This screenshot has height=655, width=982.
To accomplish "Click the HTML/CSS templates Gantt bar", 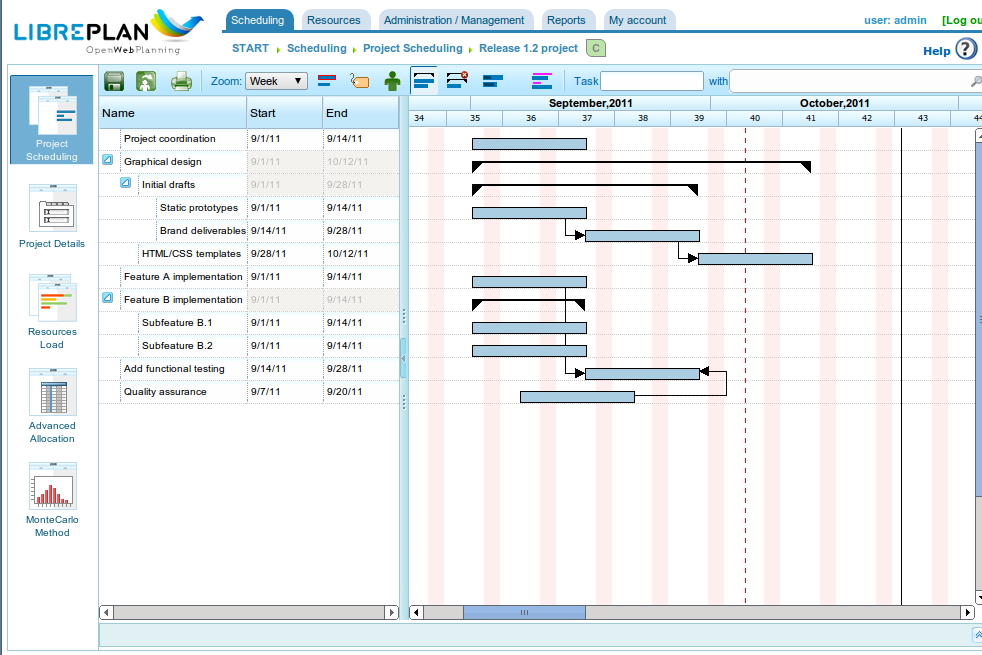I will pos(755,259).
